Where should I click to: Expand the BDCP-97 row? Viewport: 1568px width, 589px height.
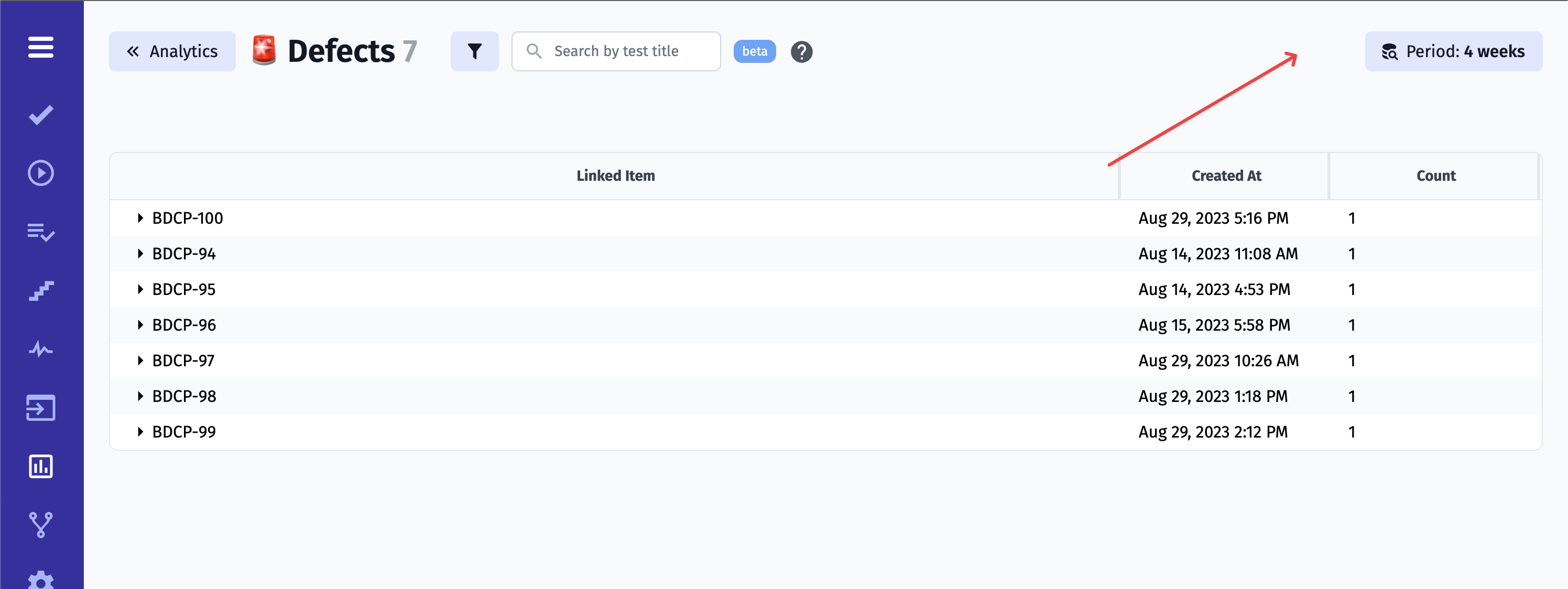coord(140,360)
